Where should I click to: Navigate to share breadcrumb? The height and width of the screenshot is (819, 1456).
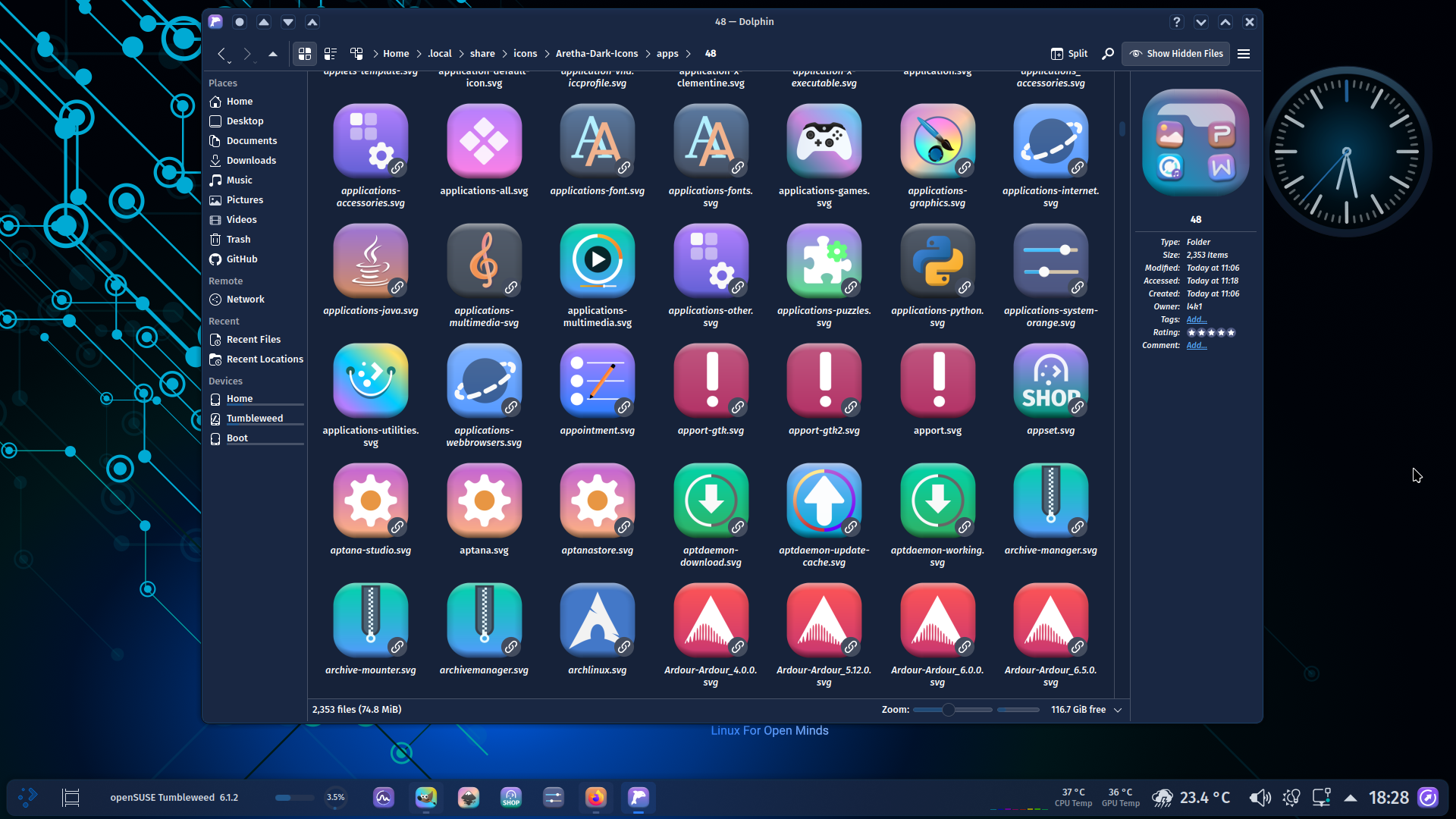tap(482, 54)
